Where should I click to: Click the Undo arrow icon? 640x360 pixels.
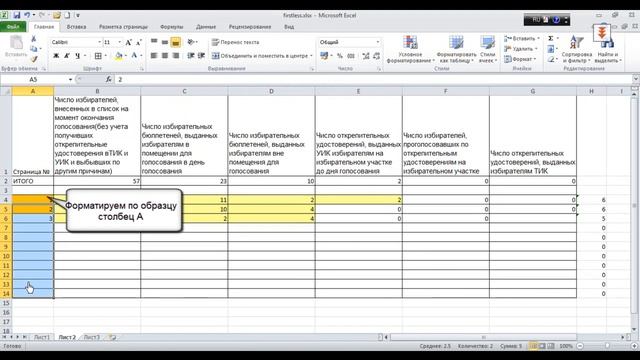point(27,16)
